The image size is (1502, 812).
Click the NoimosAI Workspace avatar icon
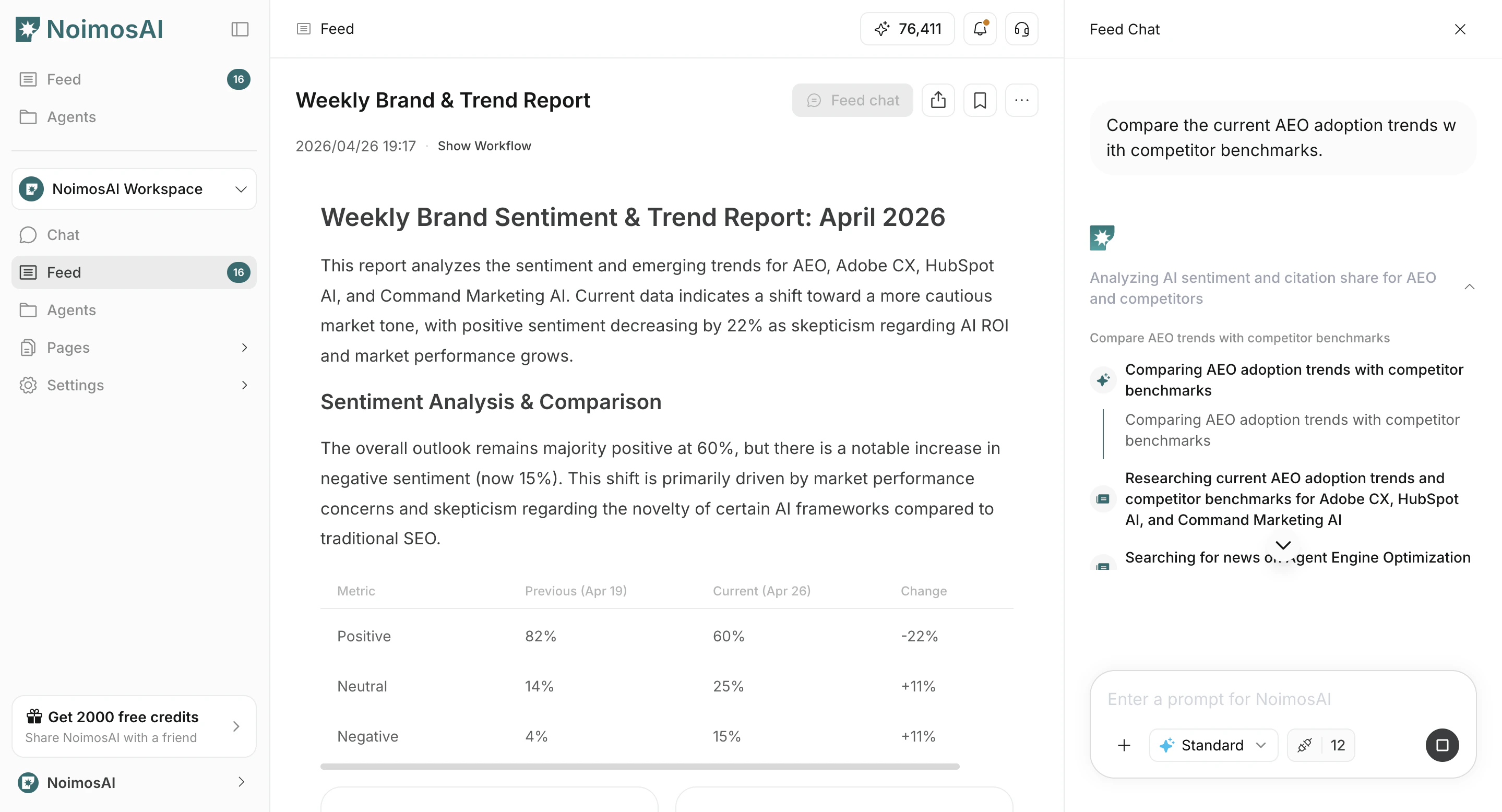31,189
